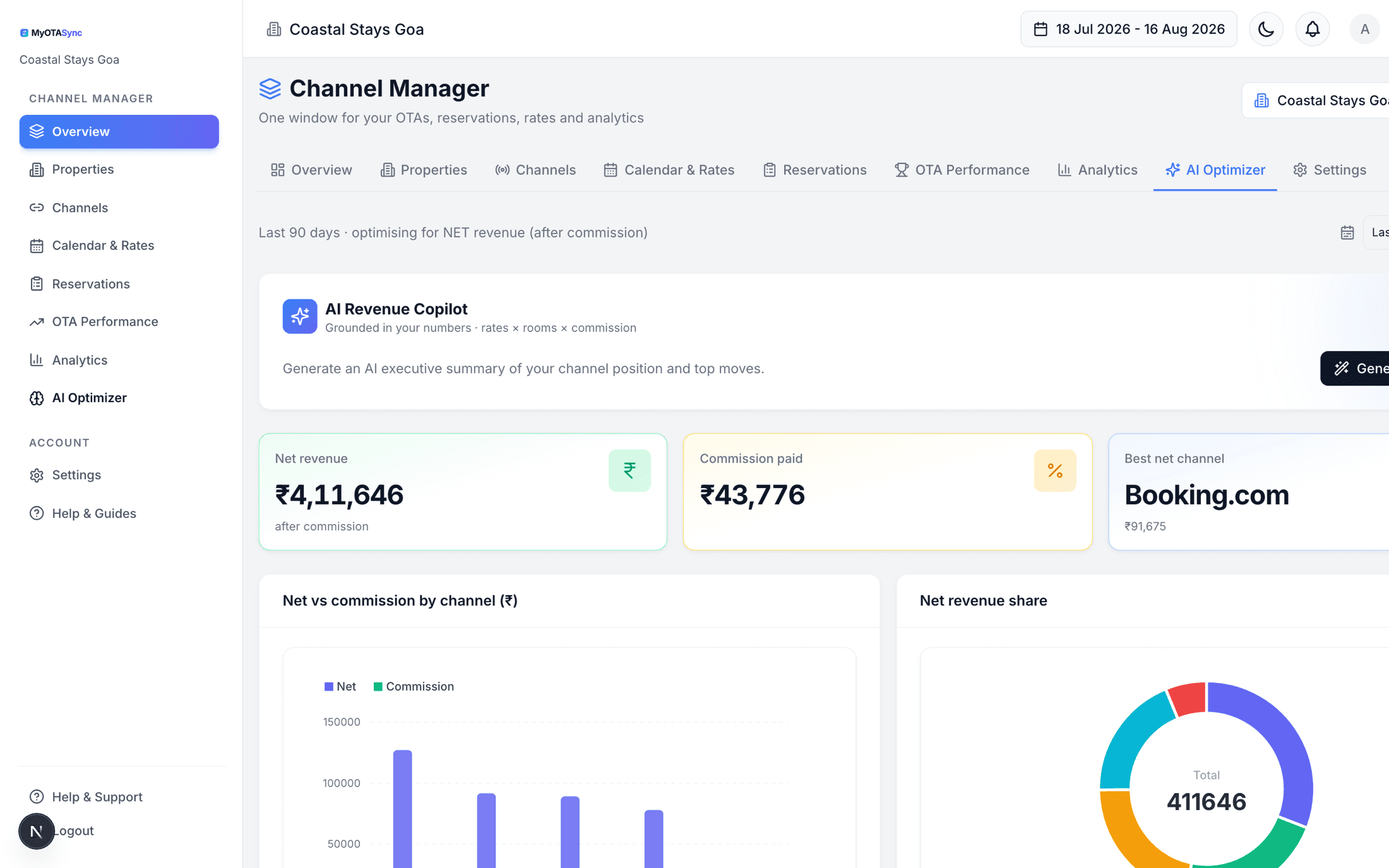This screenshot has height=868, width=1389.
Task: Click building icon beside header Coastal Stays Goa
Action: [x=273, y=29]
